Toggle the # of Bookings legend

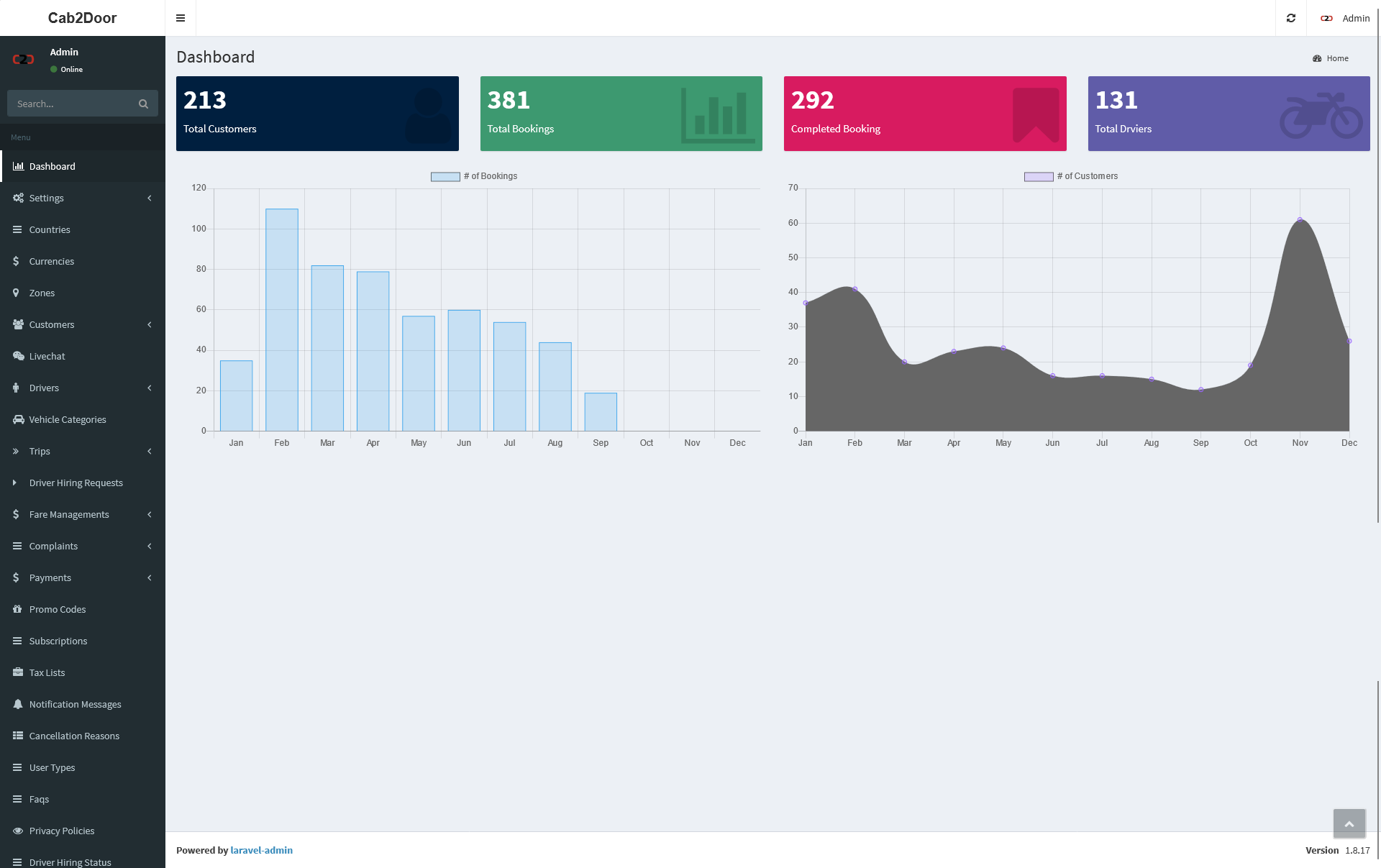[x=474, y=176]
